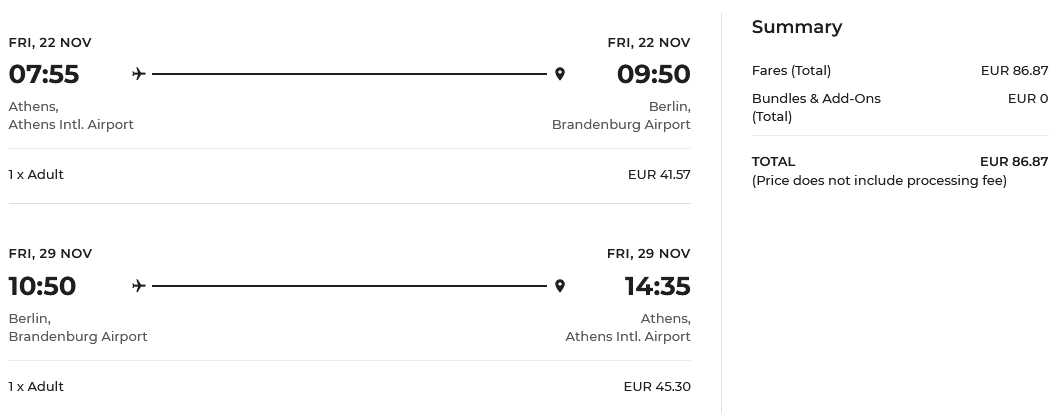Click the EUR 45.30 adult fare

(656, 386)
